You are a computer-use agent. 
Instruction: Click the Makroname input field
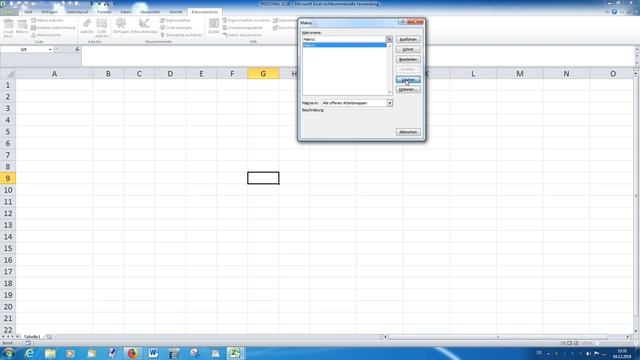point(344,39)
